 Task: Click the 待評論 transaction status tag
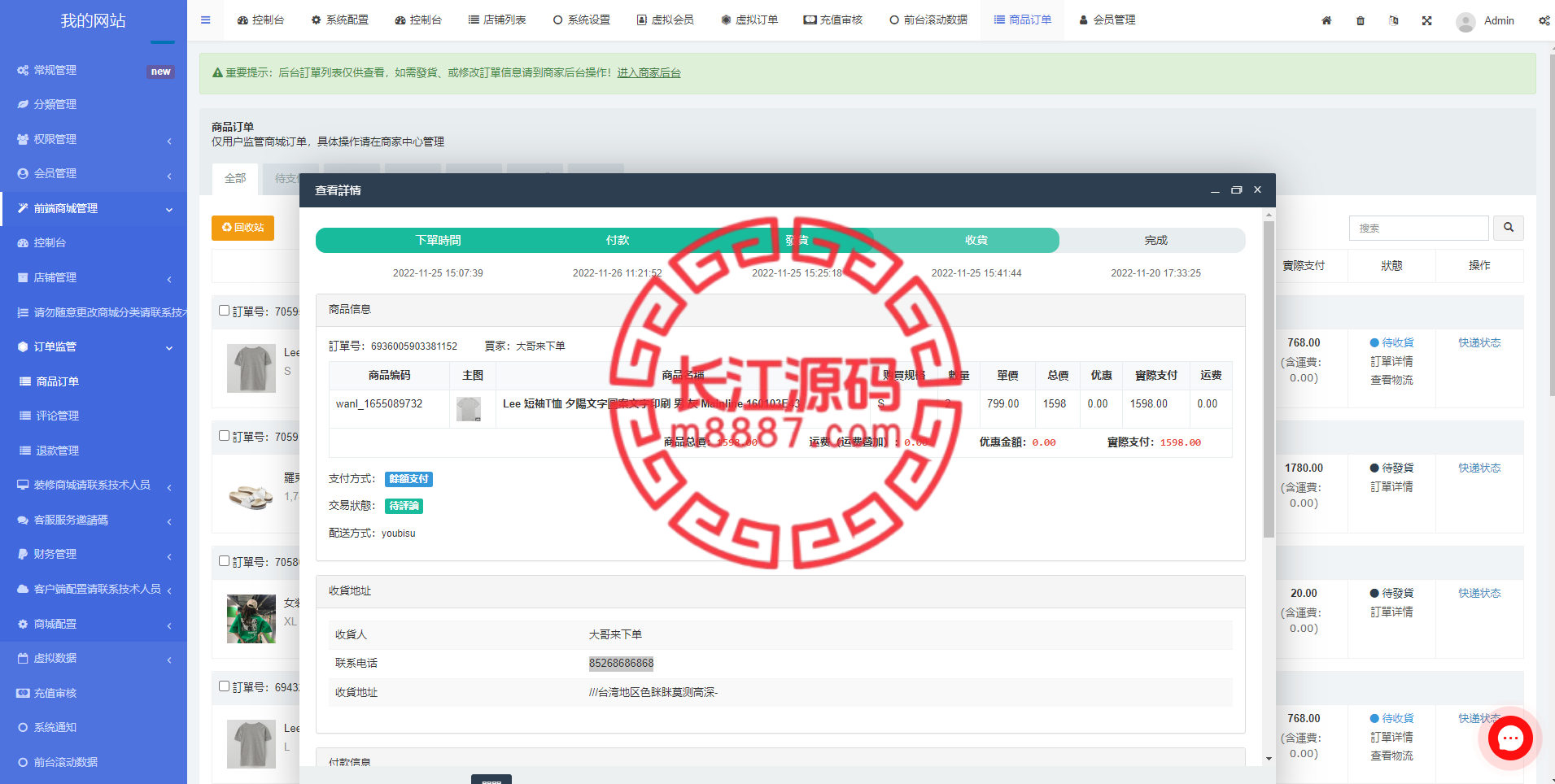pos(404,506)
